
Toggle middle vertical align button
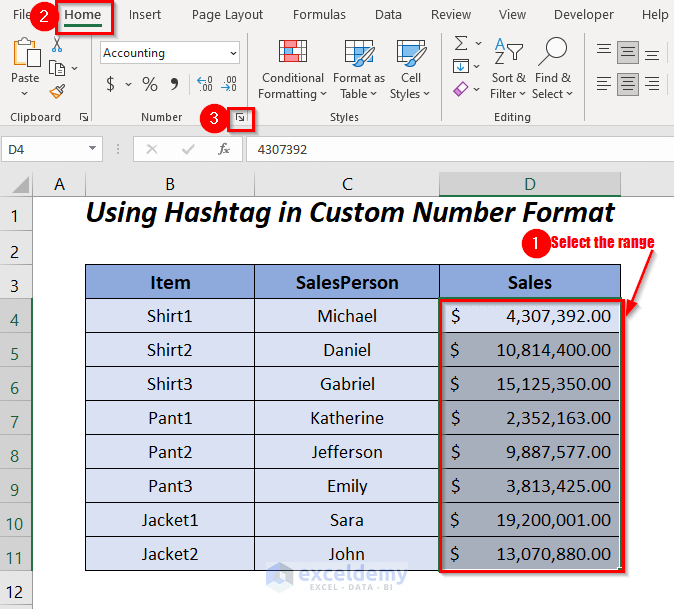(628, 52)
